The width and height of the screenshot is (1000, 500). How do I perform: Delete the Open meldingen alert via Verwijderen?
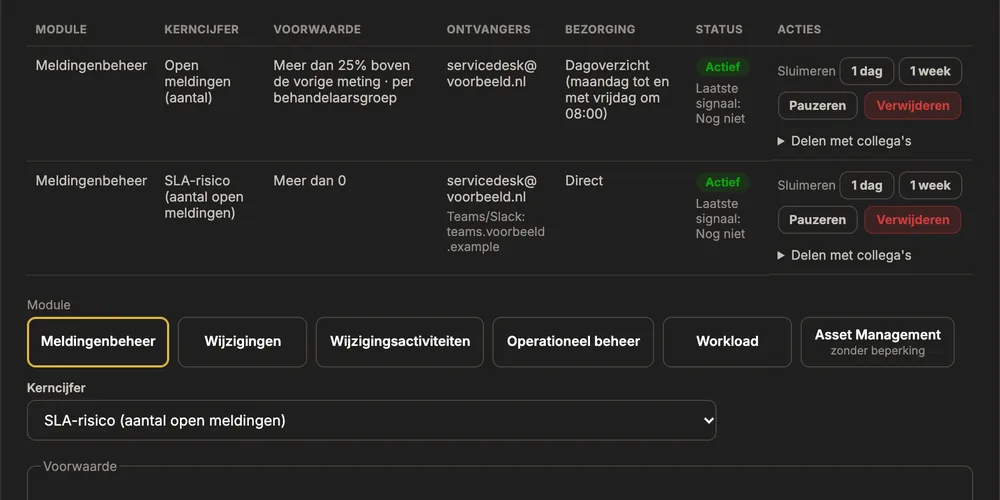[x=913, y=106]
